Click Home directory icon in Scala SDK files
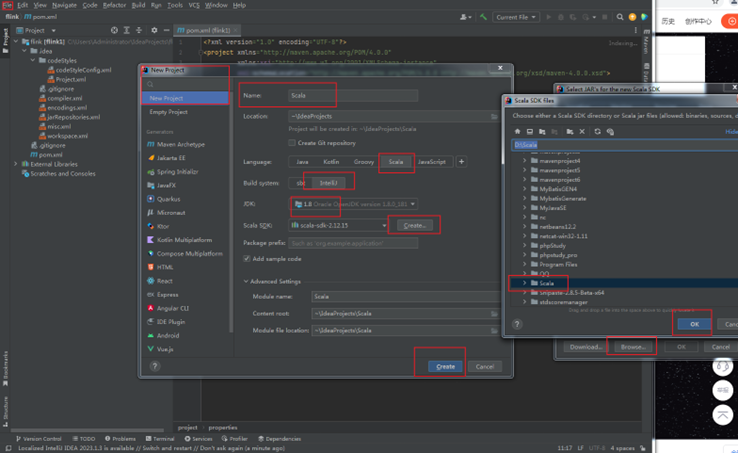This screenshot has height=453, width=738. [517, 131]
